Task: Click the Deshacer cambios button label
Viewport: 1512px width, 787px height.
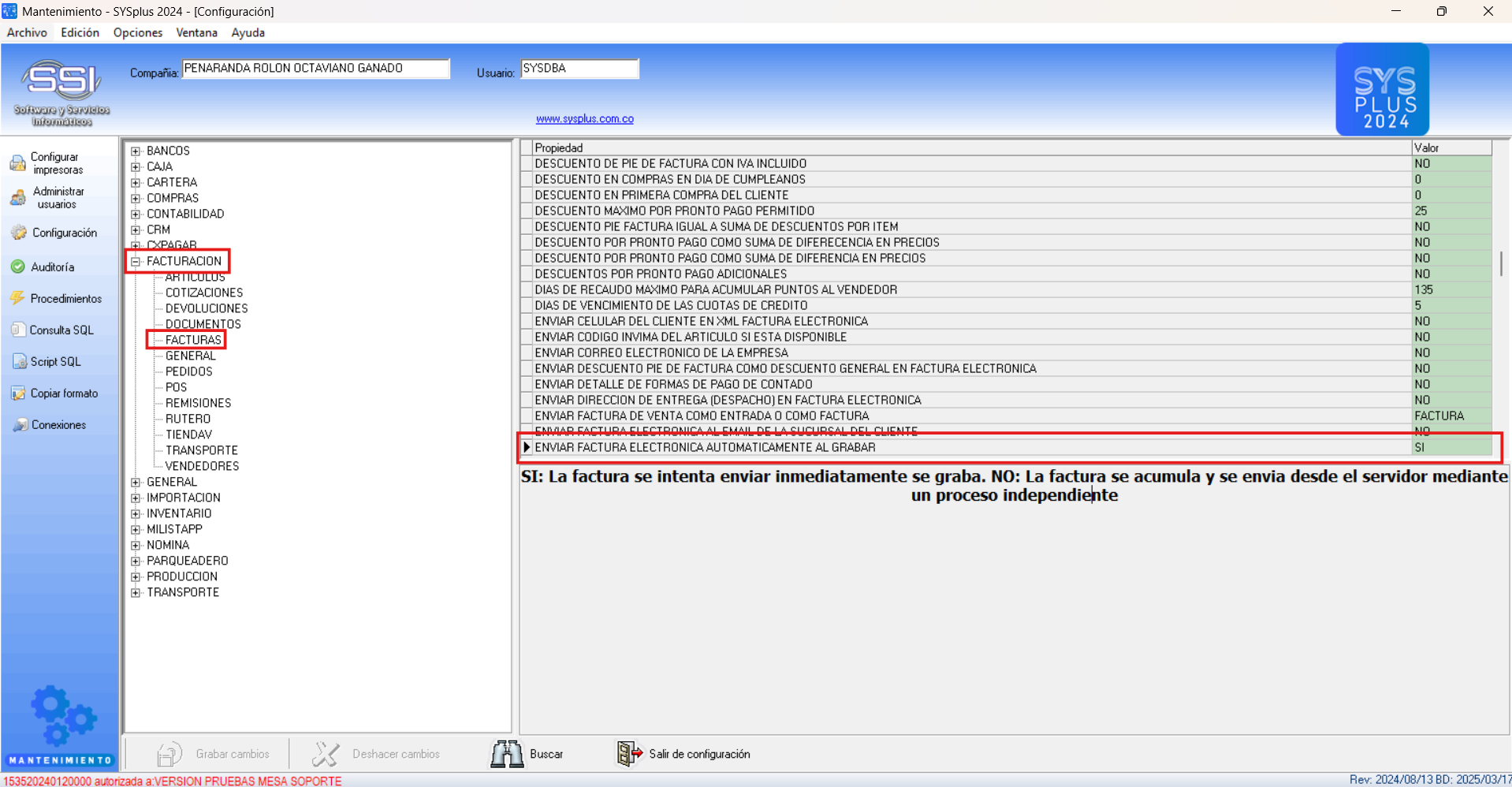Action: tap(397, 754)
